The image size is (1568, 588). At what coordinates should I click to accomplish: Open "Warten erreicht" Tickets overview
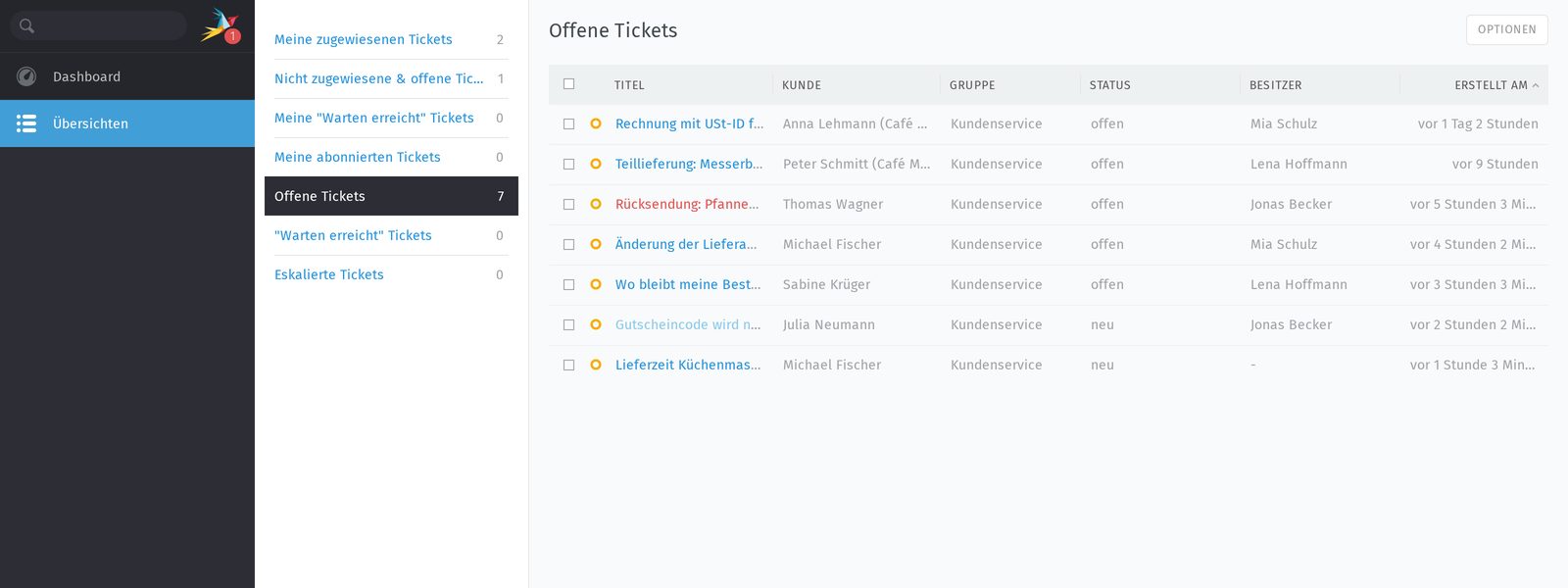point(391,235)
